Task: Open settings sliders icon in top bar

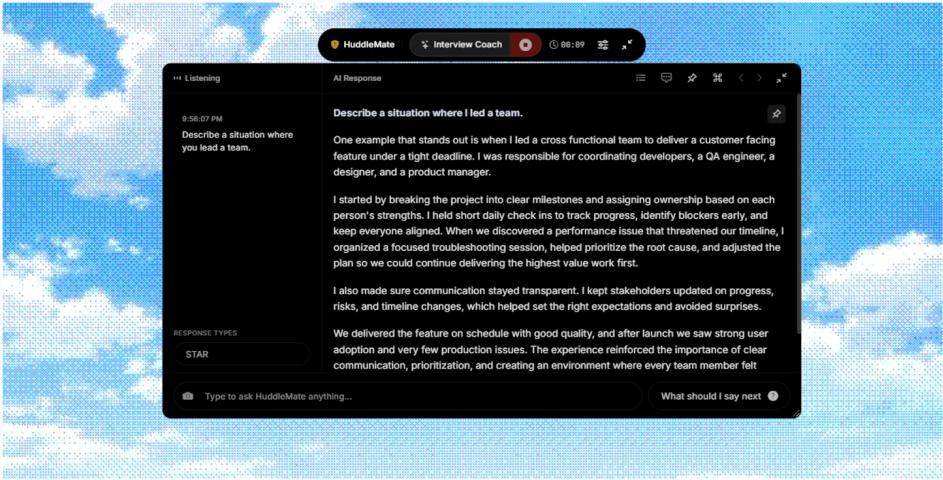Action: pos(603,45)
